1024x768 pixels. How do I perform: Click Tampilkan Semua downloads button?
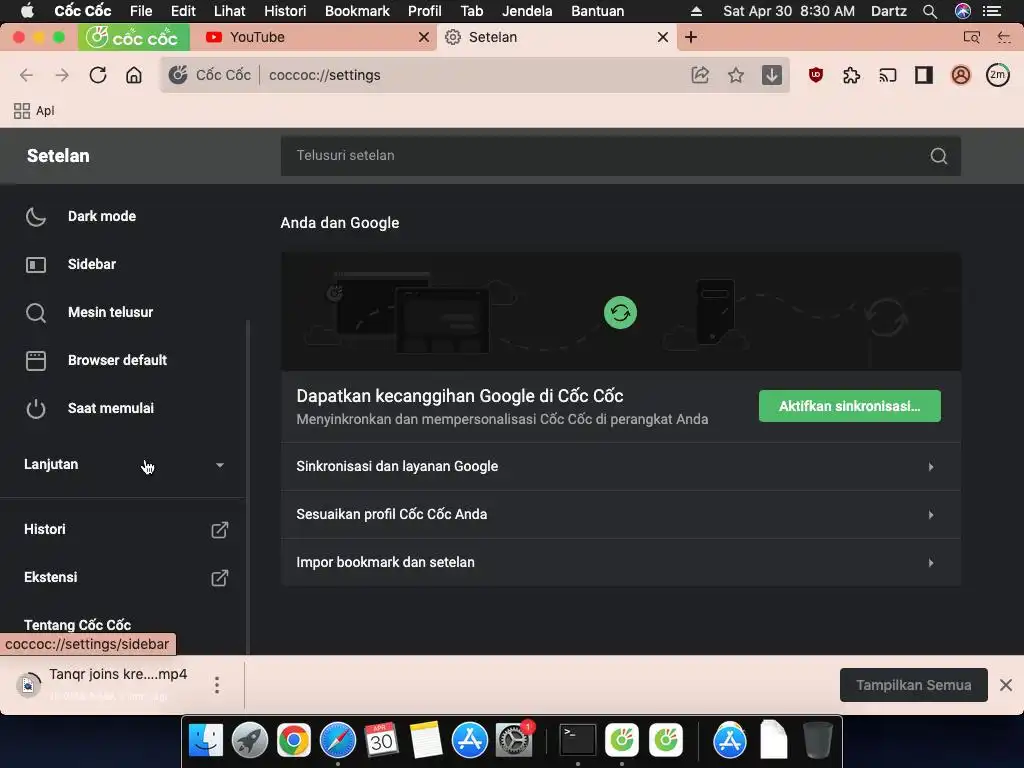[914, 685]
